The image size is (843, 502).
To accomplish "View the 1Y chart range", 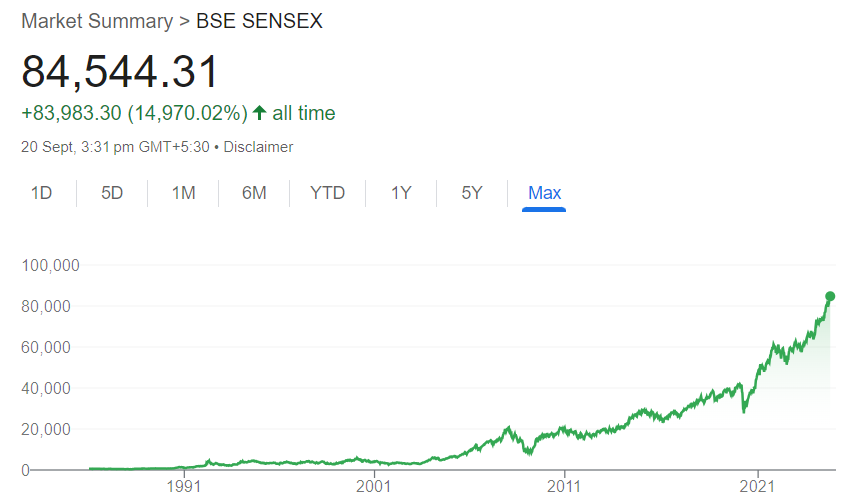I will coord(401,193).
